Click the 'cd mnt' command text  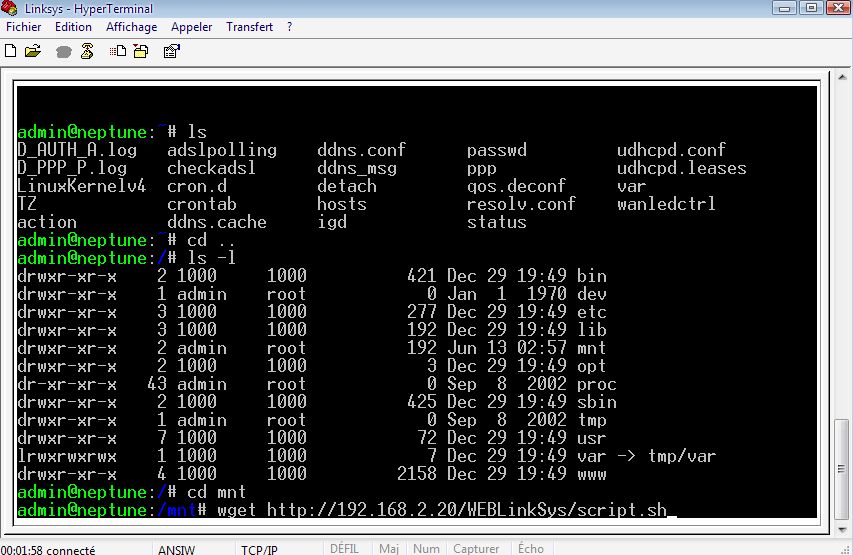(x=217, y=492)
